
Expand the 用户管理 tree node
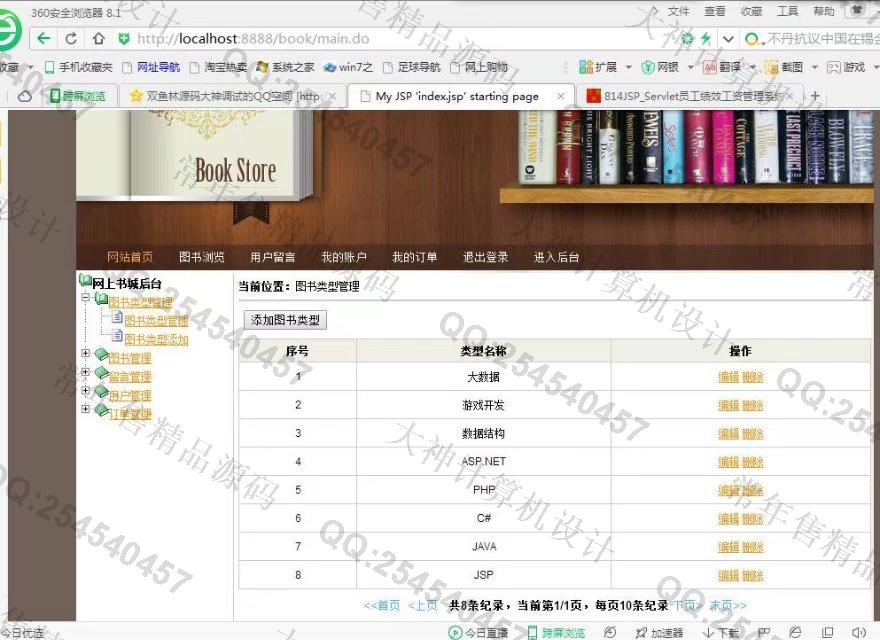pyautogui.click(x=85, y=390)
